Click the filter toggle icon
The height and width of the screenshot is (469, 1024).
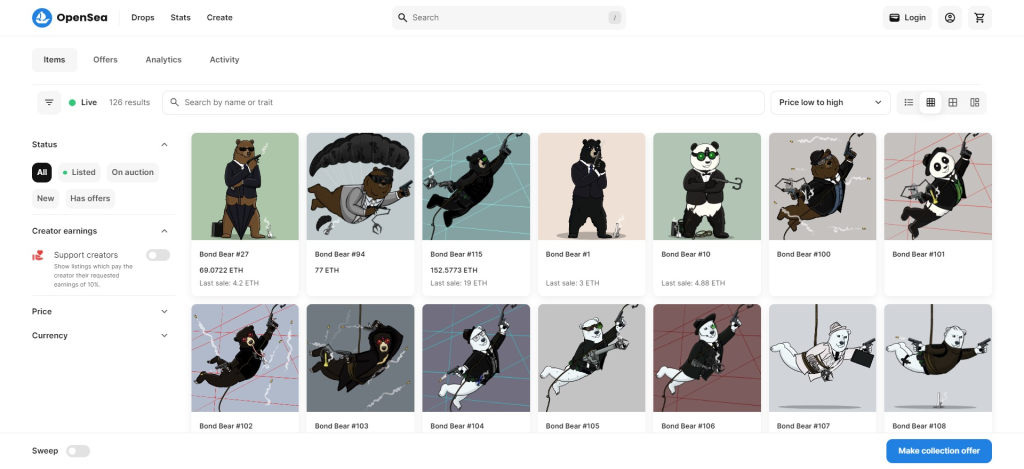point(49,102)
